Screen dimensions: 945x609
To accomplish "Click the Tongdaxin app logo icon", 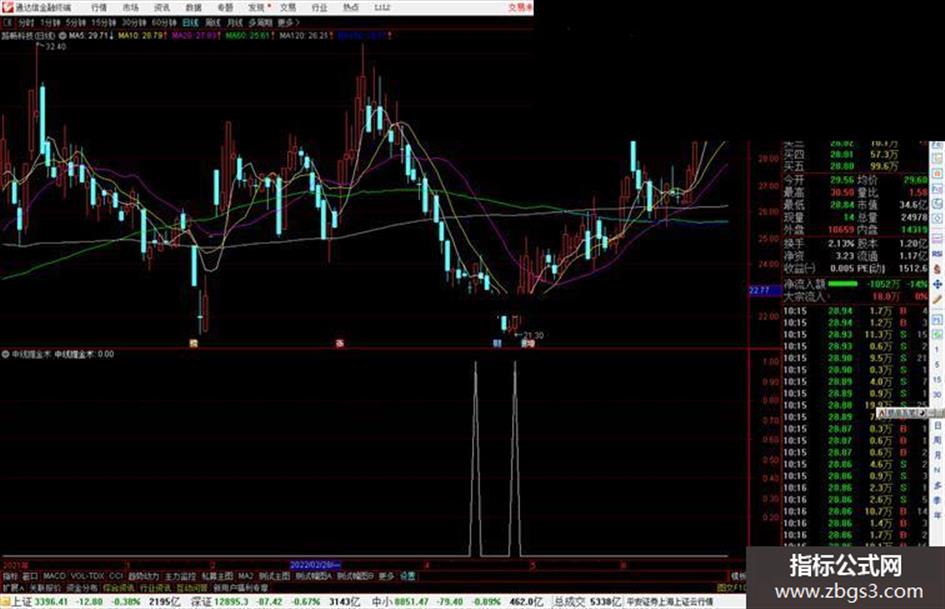I will 7,7.
